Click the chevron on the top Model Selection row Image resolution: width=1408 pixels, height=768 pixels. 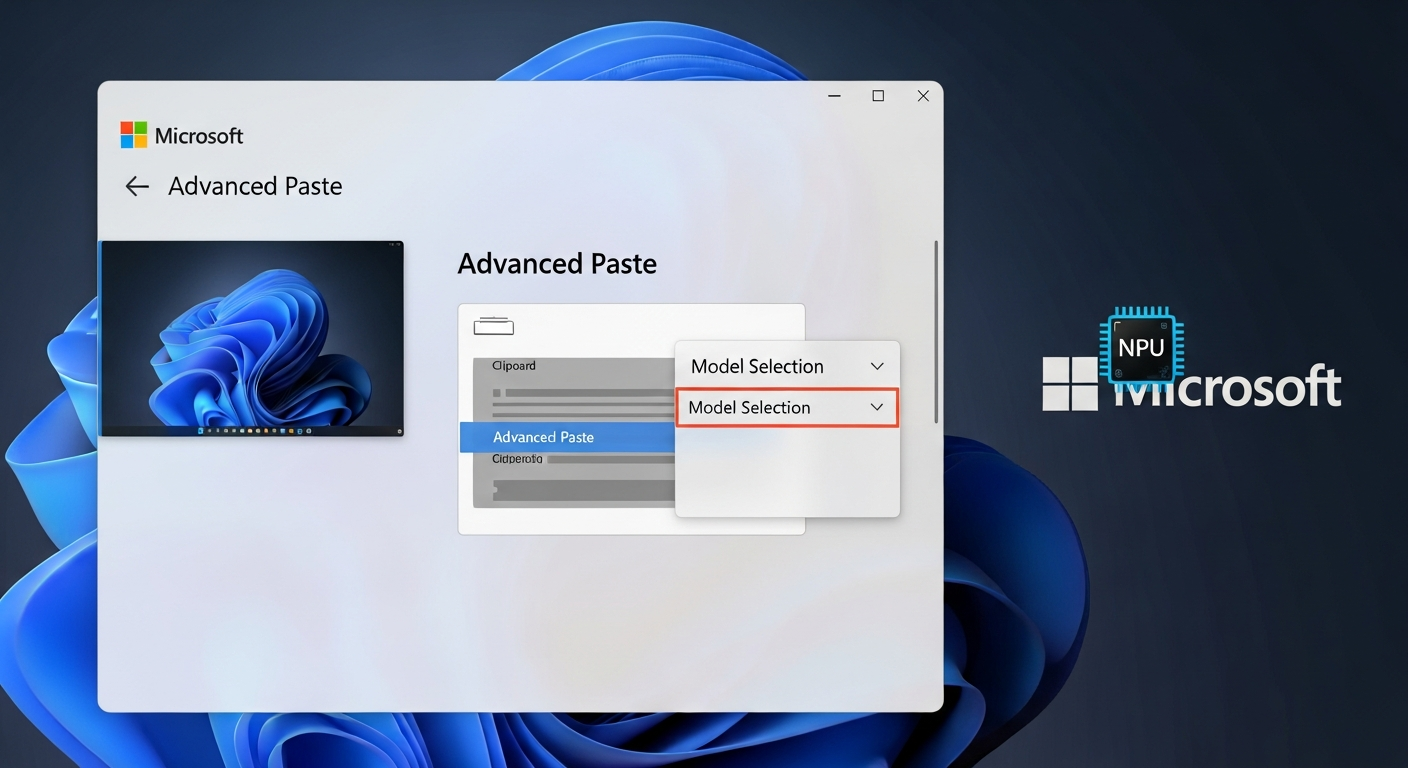click(877, 366)
